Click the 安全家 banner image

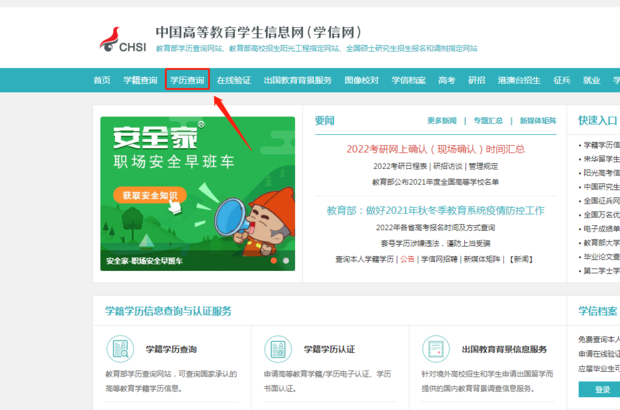click(198, 194)
